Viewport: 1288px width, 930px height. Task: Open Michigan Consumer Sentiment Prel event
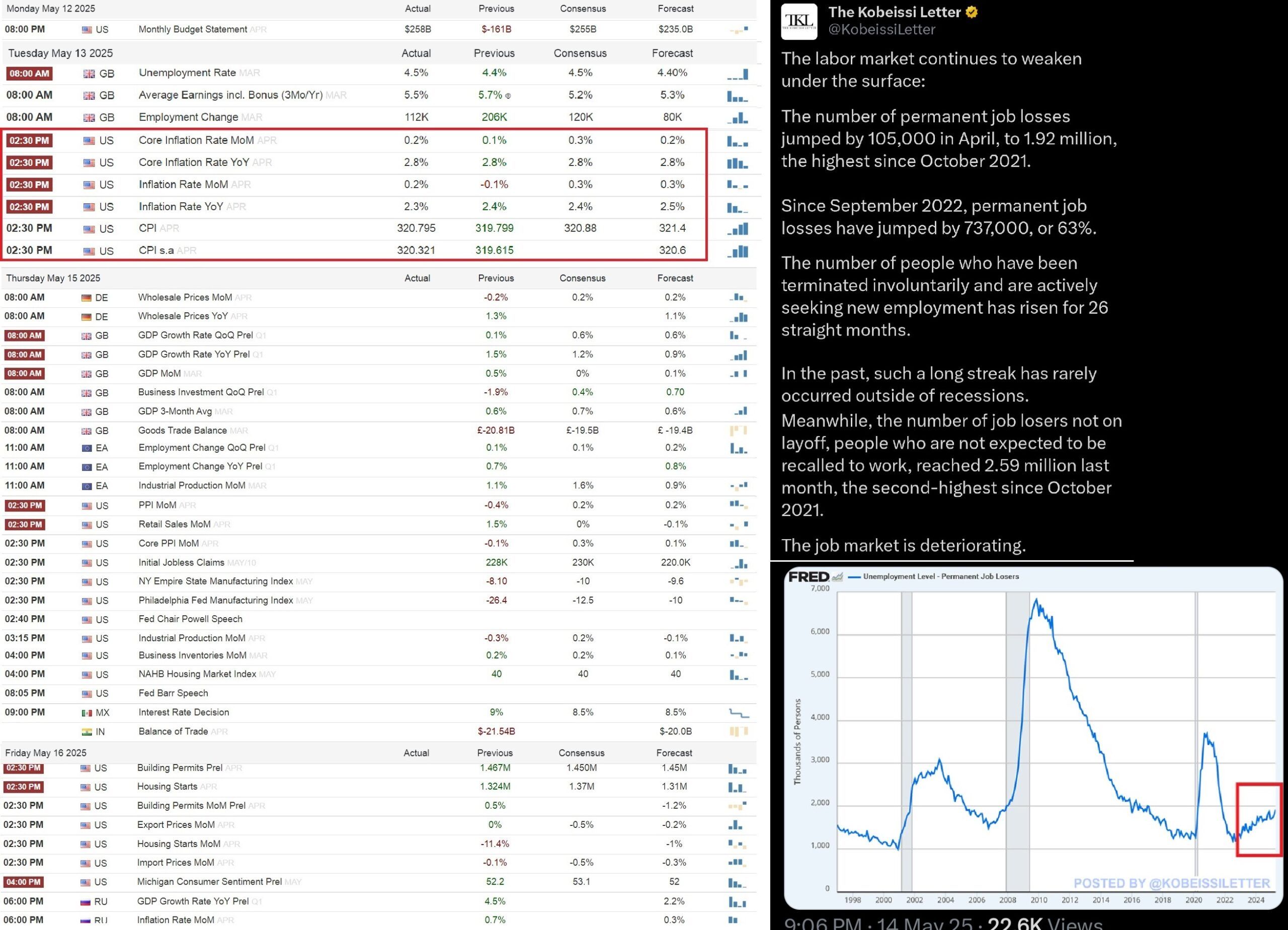(209, 882)
